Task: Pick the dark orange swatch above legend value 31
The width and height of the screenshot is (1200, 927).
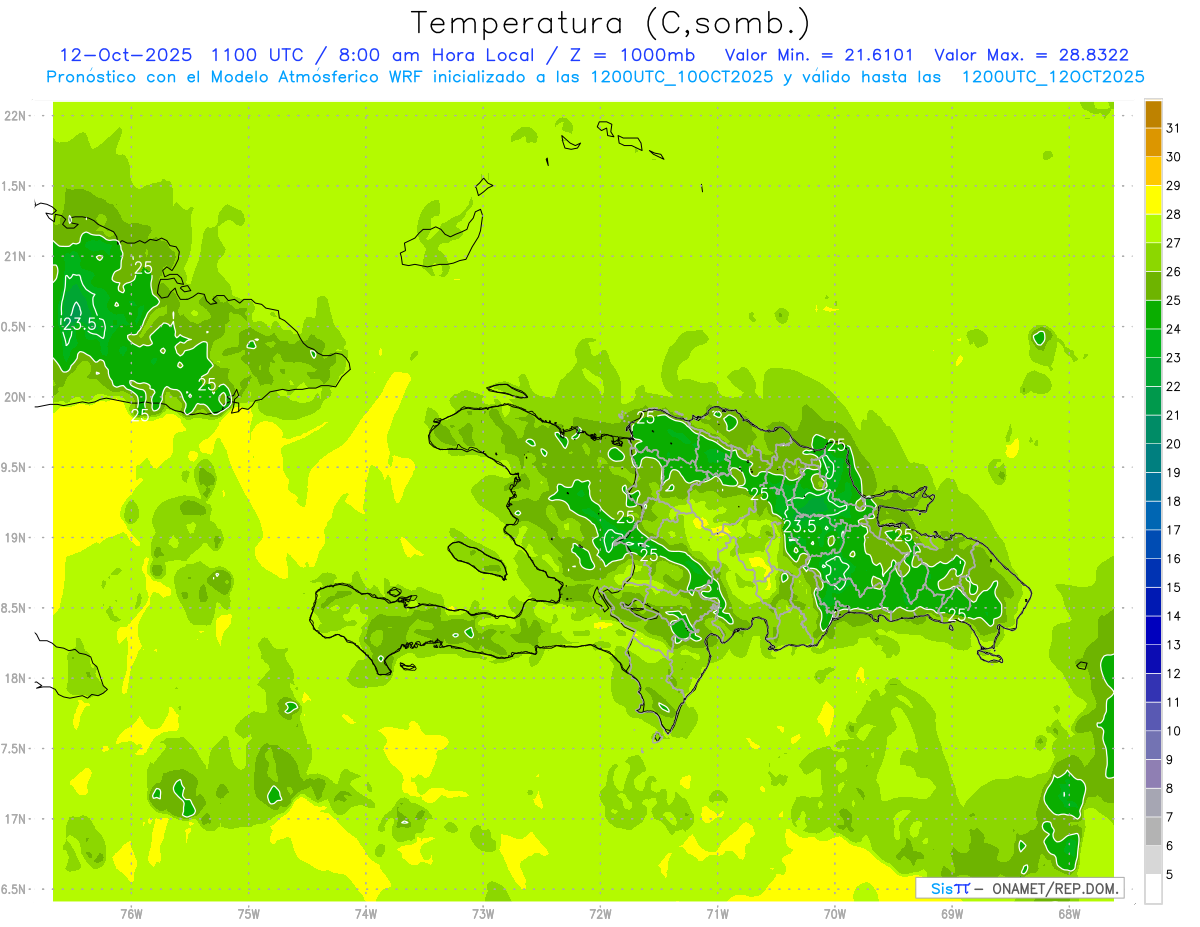Action: (x=1153, y=114)
